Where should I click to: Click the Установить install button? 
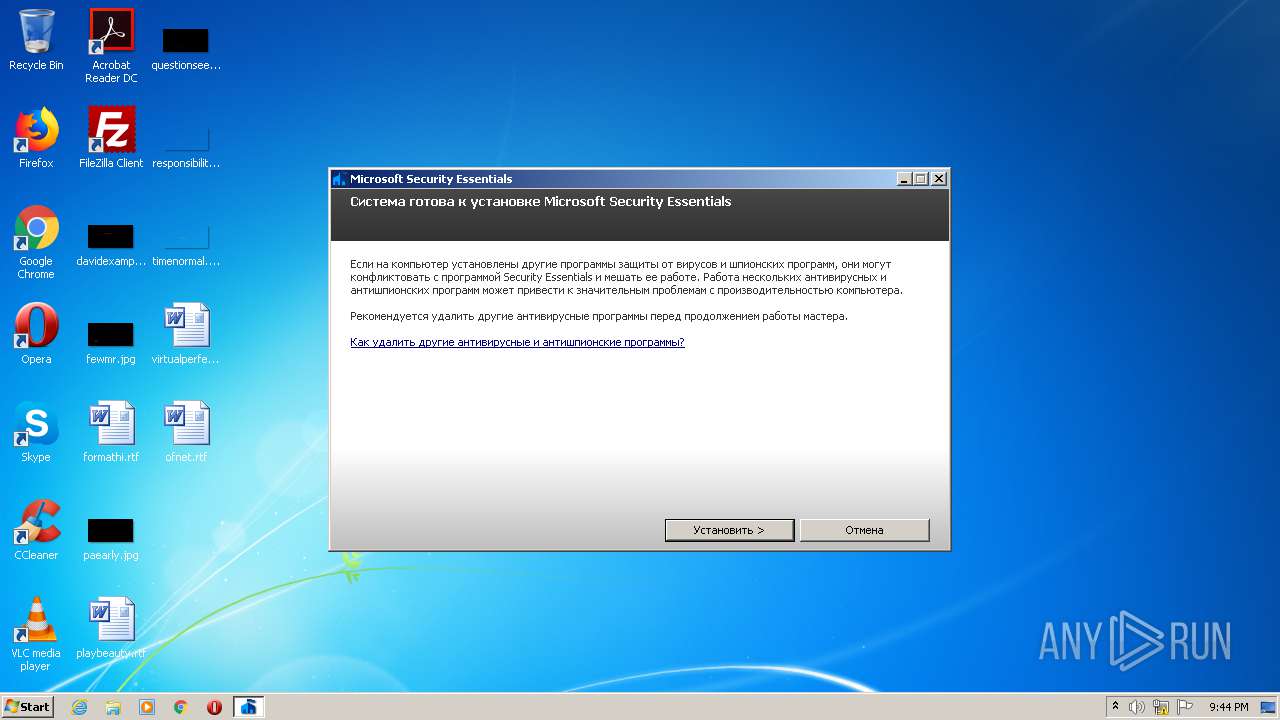729,530
